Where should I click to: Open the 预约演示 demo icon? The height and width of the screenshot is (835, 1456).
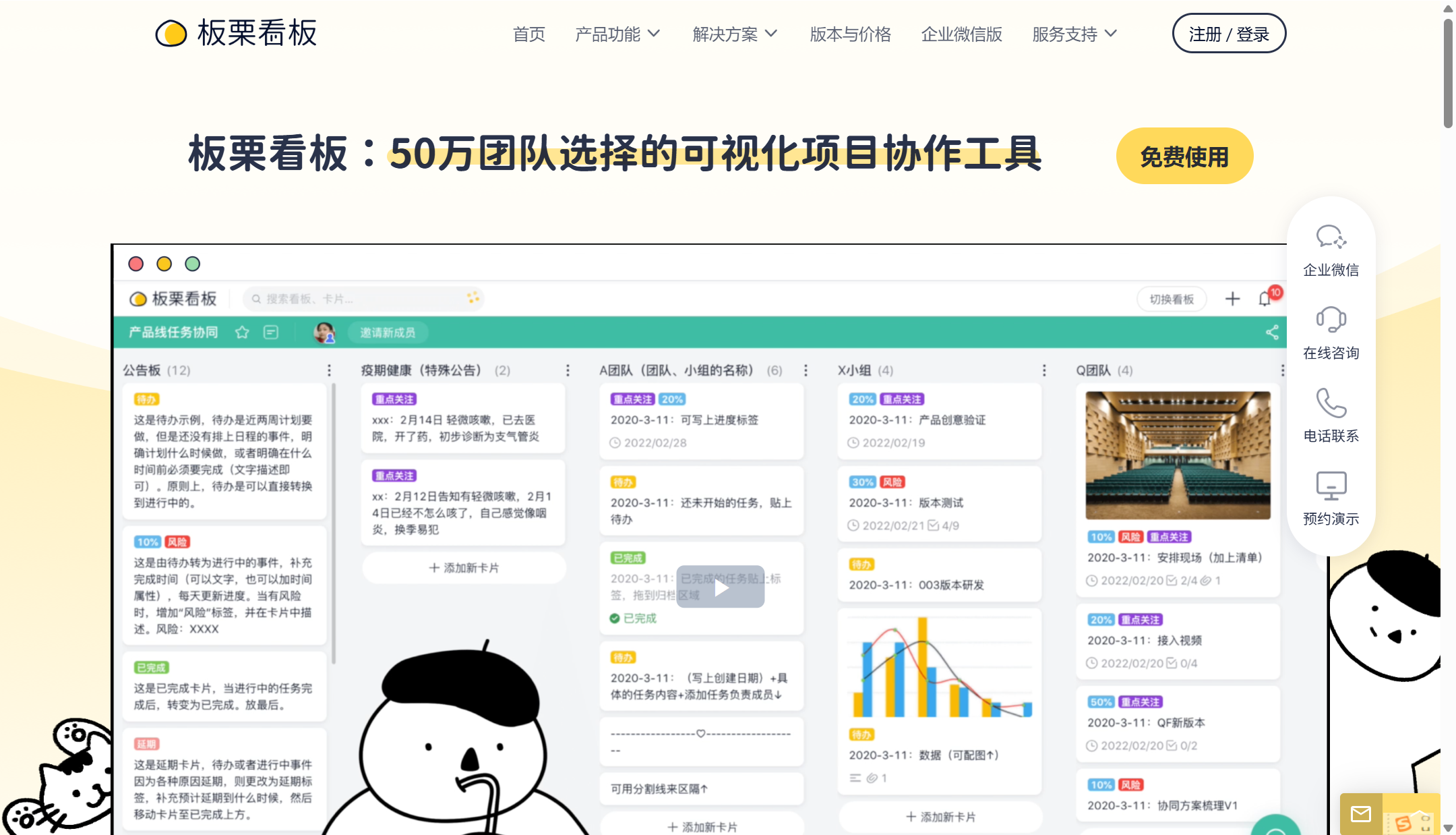coord(1331,486)
